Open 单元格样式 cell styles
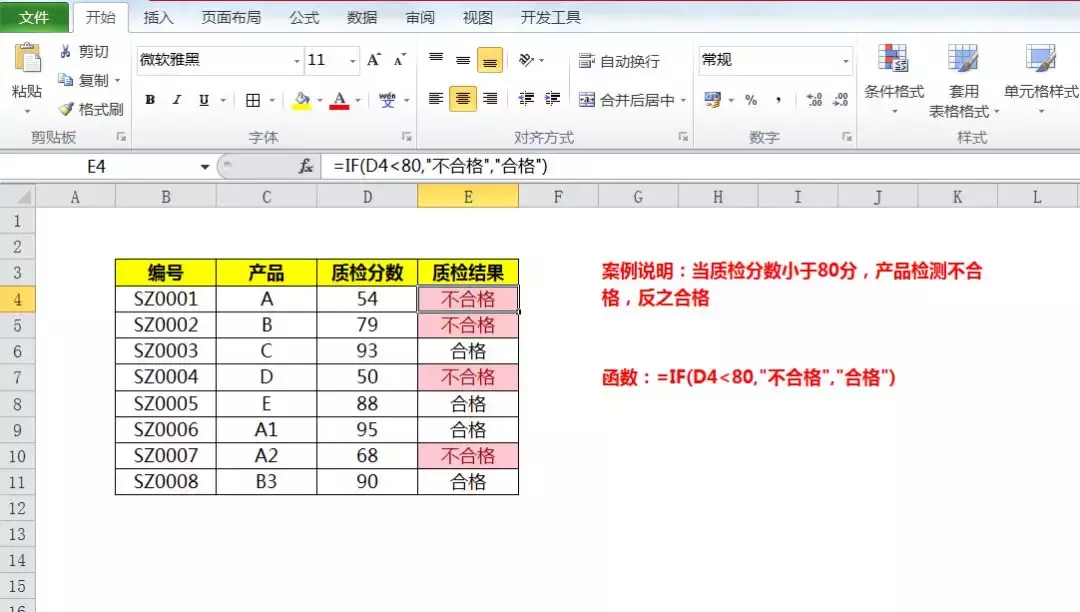 pos(1041,80)
